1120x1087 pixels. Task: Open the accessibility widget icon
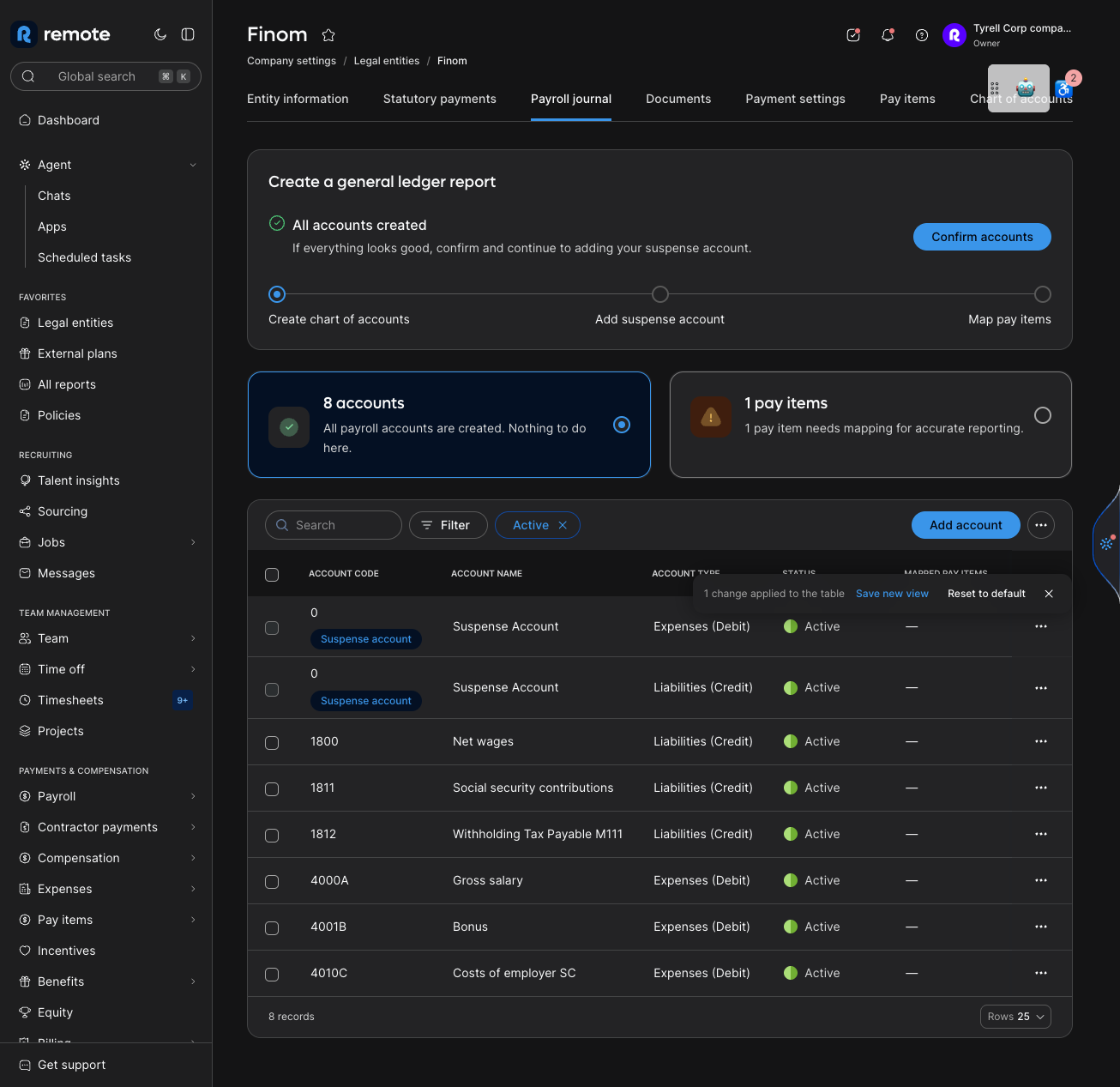(1064, 89)
